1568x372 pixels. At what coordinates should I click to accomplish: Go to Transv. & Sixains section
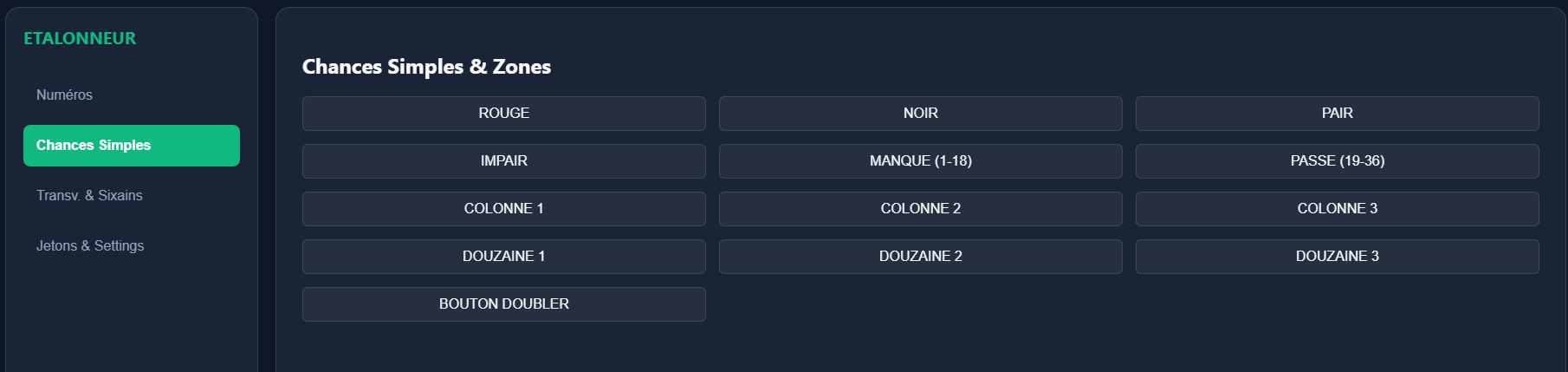89,196
